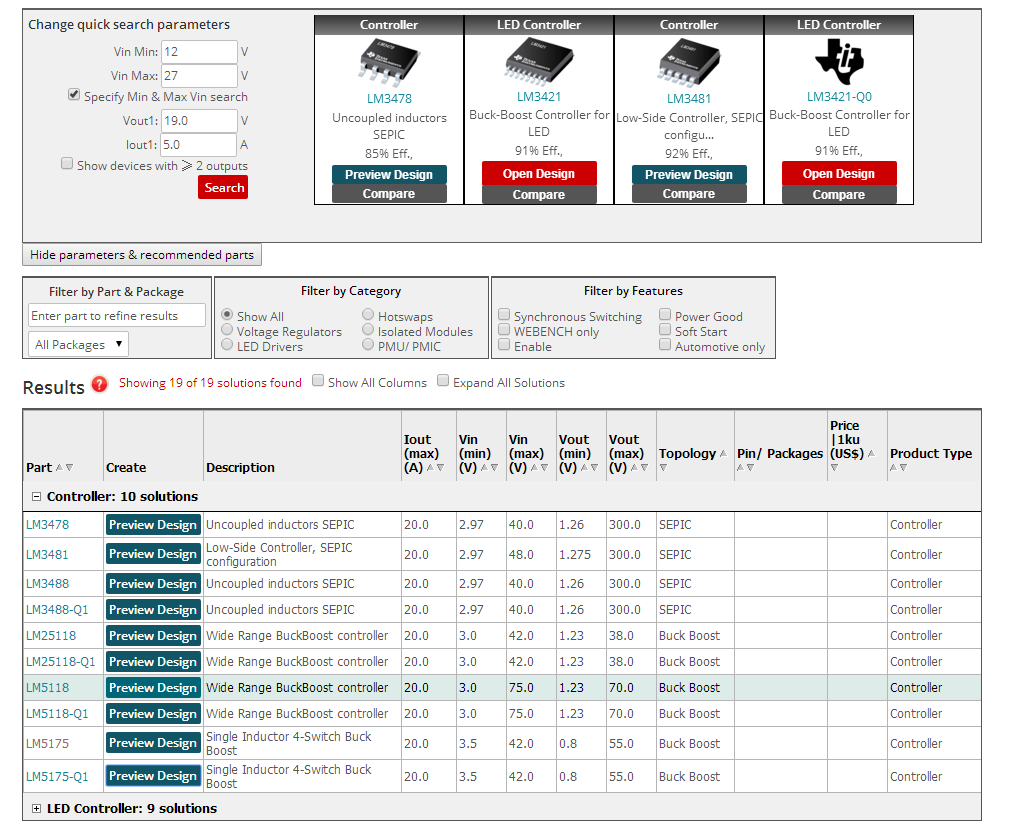Click the Iout1 input field
This screenshot has width=1025, height=830.
[x=199, y=145]
